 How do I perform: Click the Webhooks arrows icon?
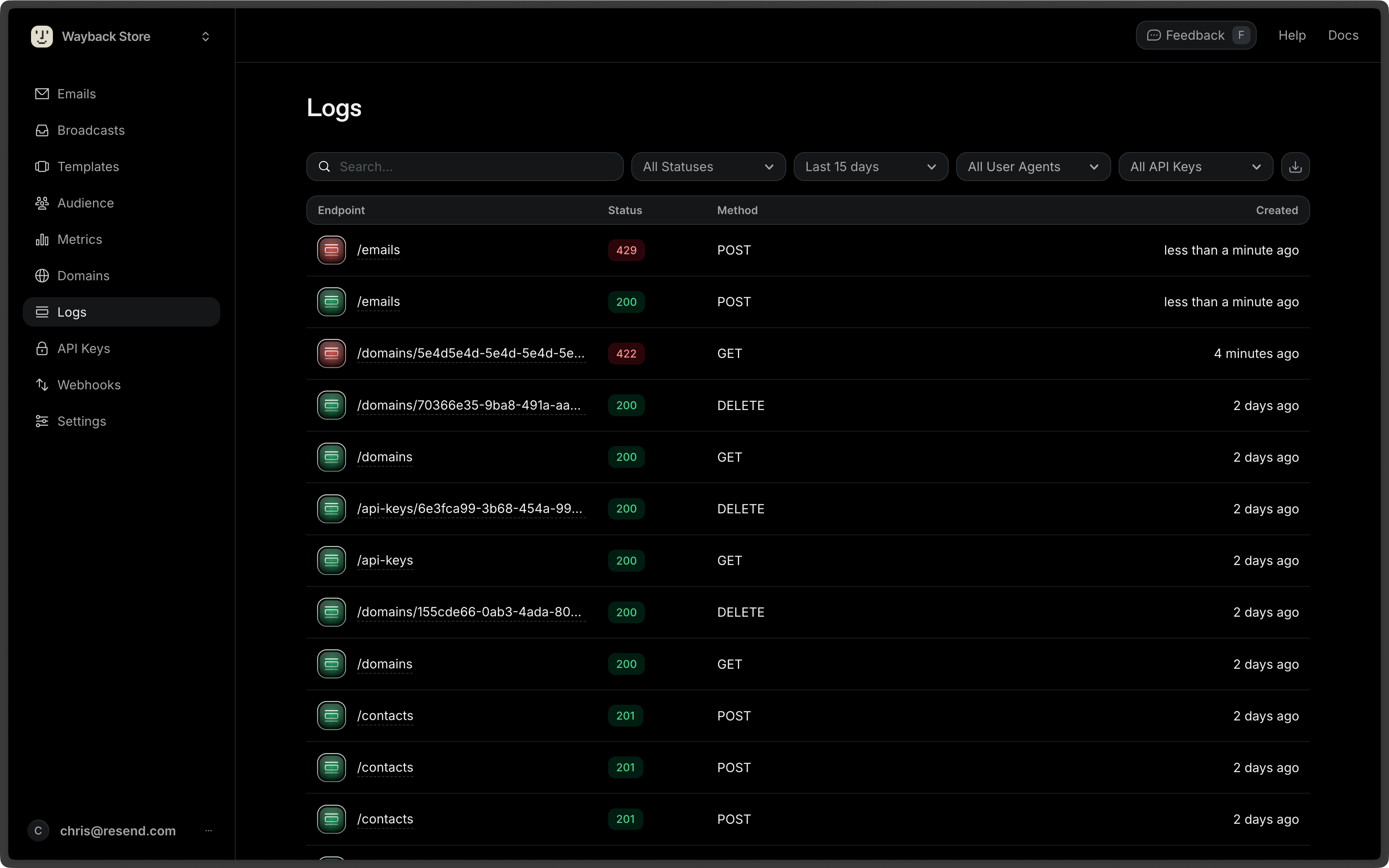click(x=42, y=385)
